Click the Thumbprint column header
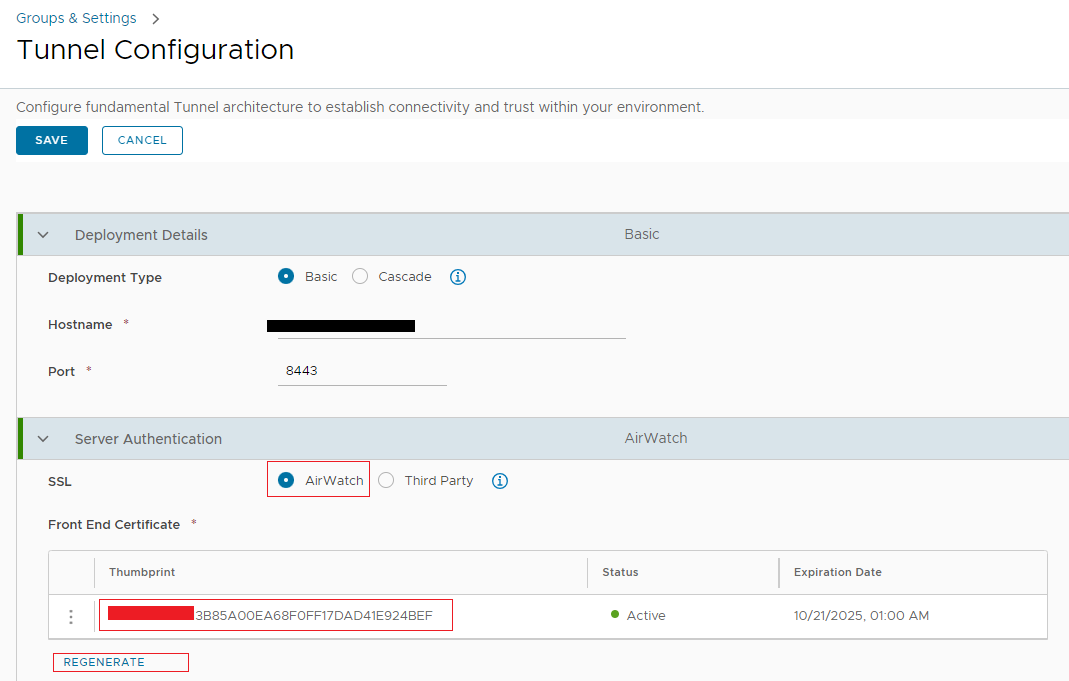Image resolution: width=1069 pixels, height=681 pixels. click(x=141, y=572)
